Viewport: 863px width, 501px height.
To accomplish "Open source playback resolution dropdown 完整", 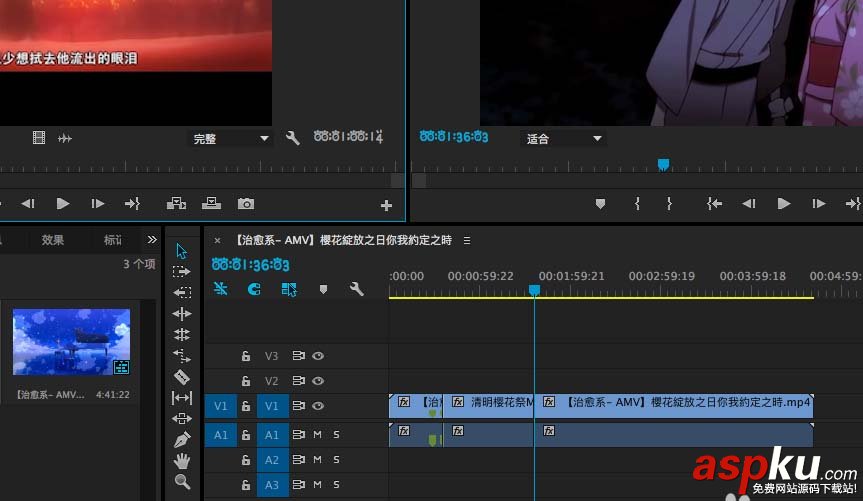I will click(230, 139).
